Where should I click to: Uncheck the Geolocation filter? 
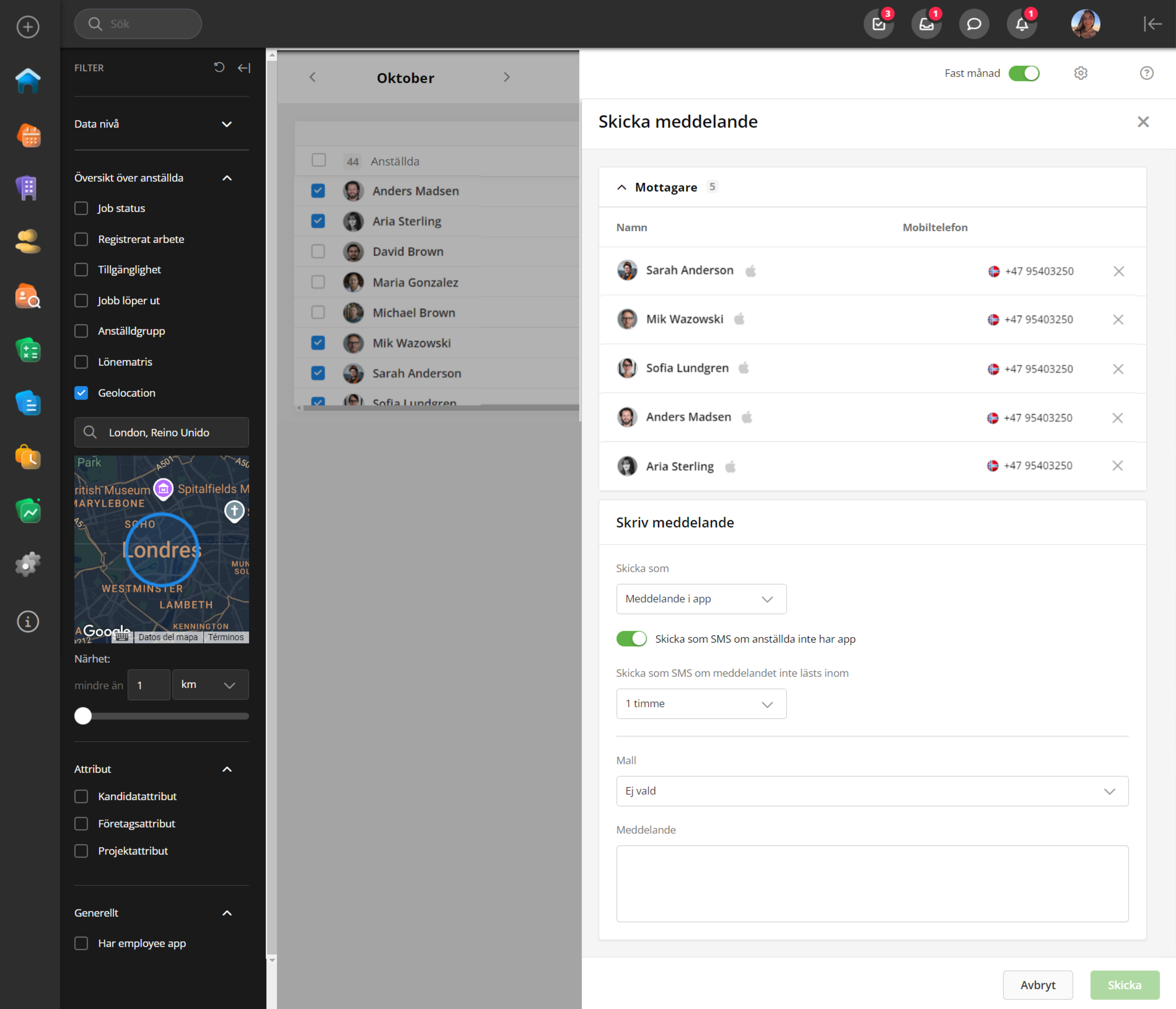pos(81,393)
